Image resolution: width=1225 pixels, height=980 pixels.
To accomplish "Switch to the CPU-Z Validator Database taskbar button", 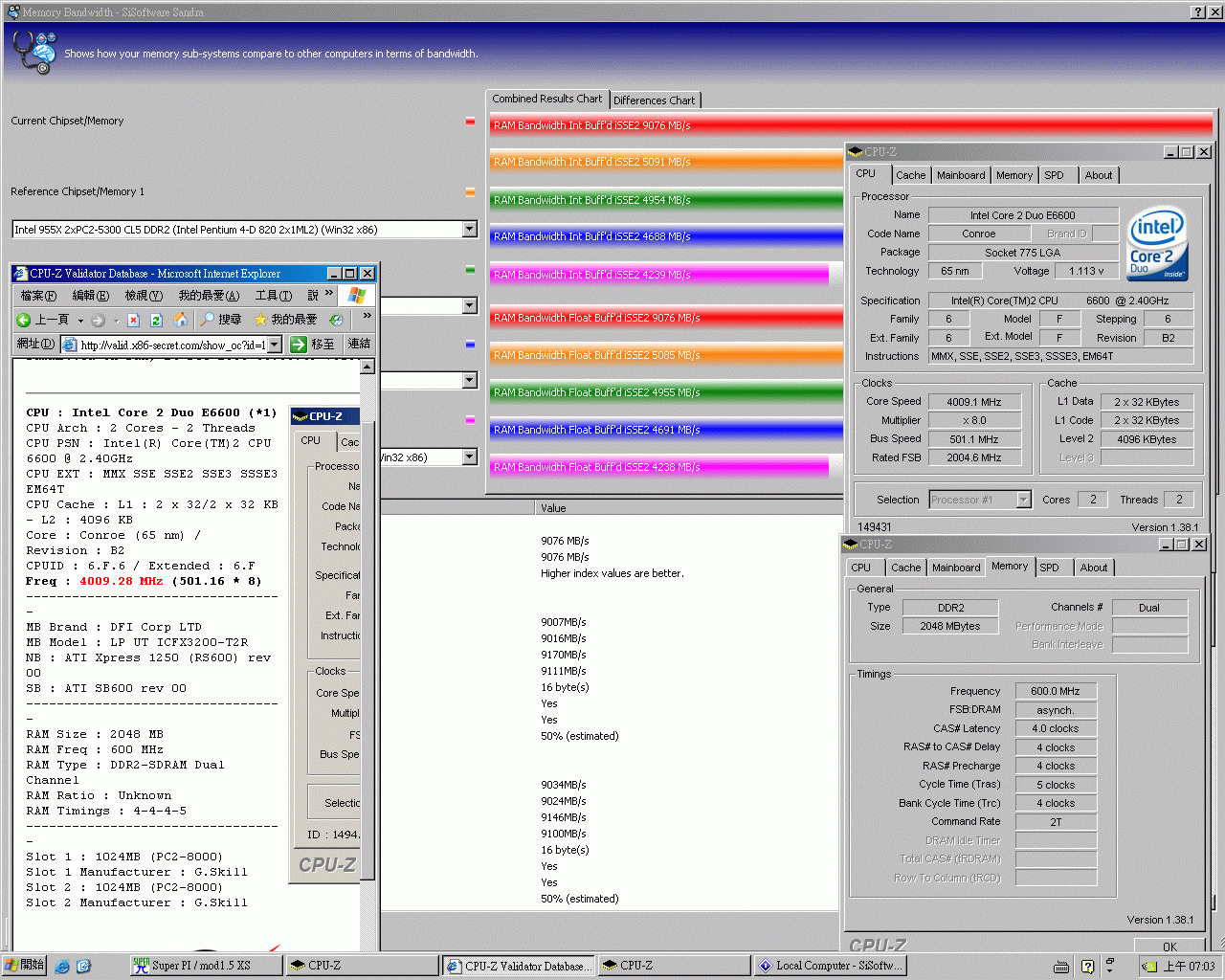I will [518, 966].
